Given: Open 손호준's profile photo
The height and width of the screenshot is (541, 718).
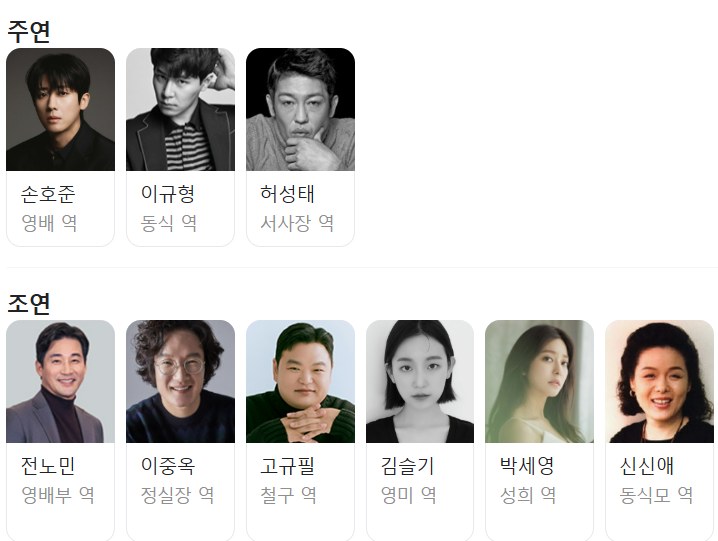Looking at the screenshot, I should 60,109.
